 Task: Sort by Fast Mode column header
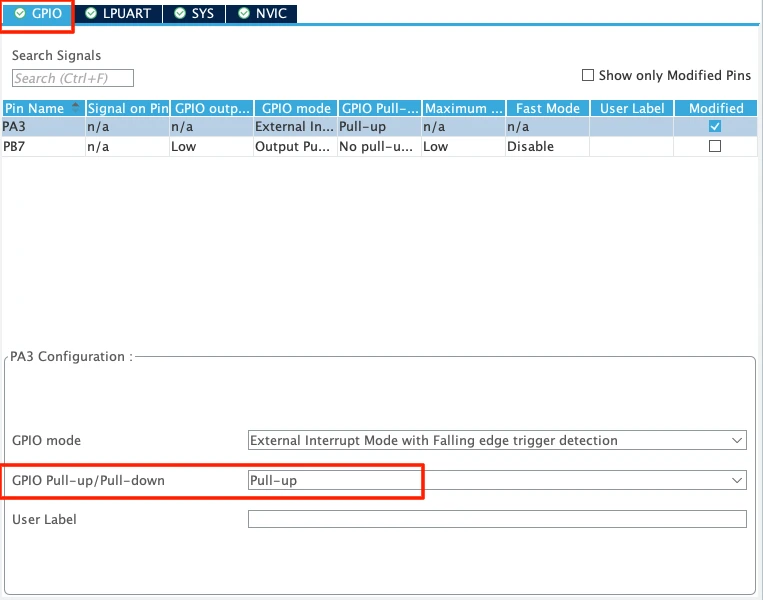546,108
